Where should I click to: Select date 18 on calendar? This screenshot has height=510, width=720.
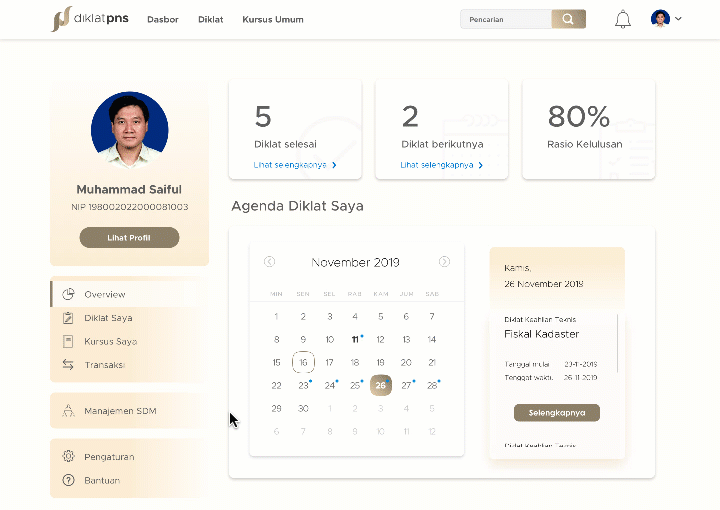coord(355,363)
